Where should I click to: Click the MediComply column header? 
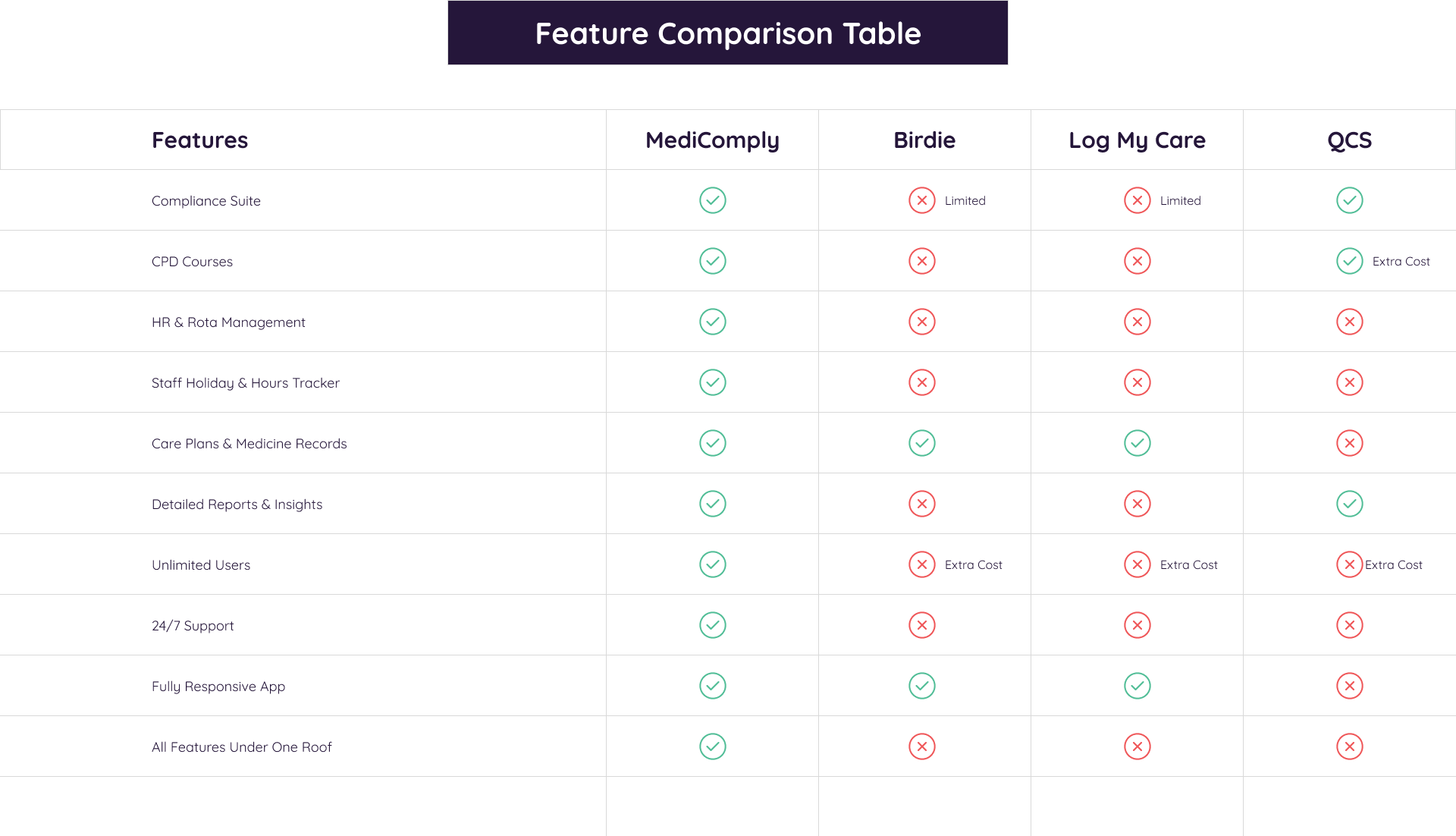pyautogui.click(x=712, y=140)
